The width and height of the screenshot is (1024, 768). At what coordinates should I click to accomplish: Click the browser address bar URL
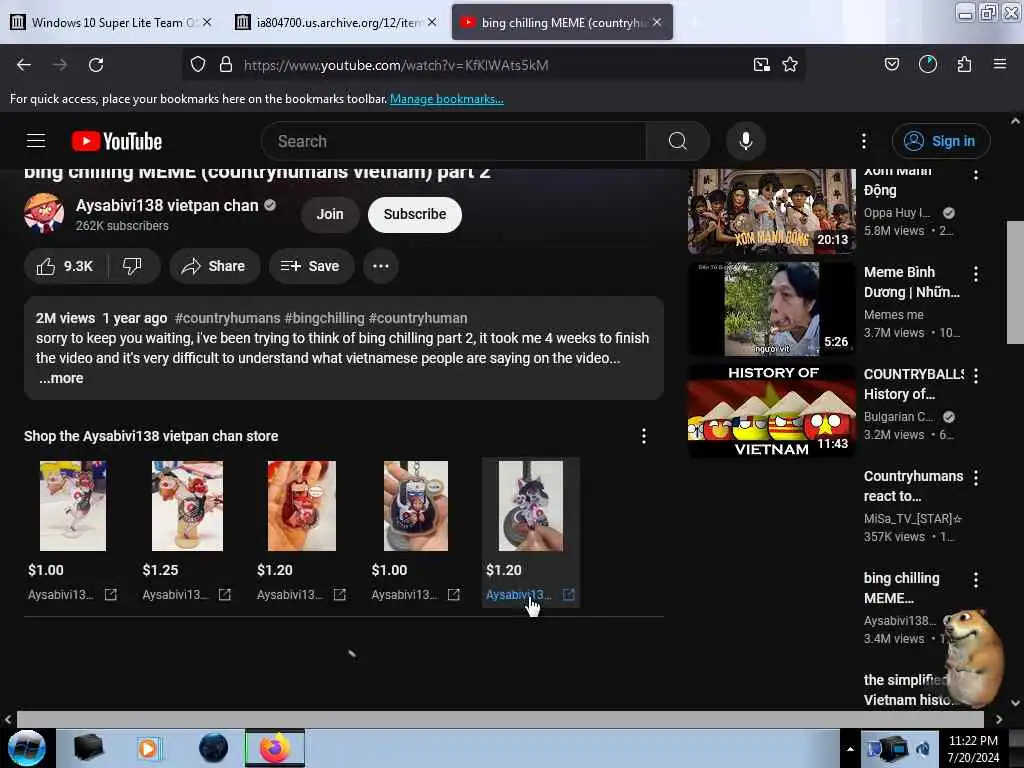(x=396, y=65)
